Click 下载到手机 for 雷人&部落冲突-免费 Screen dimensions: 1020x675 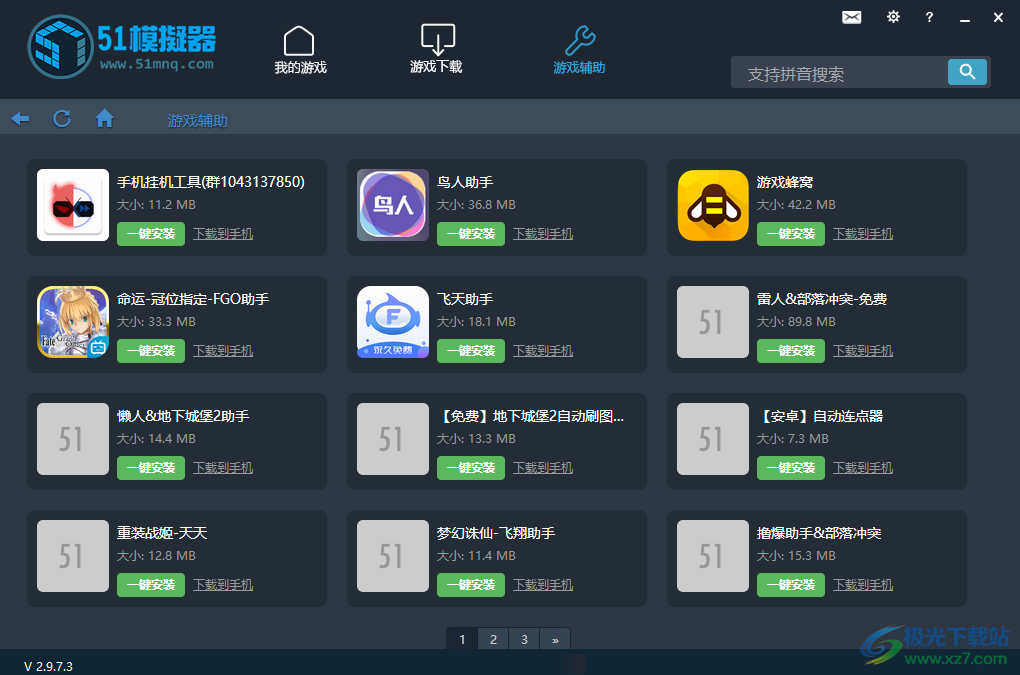[863, 351]
